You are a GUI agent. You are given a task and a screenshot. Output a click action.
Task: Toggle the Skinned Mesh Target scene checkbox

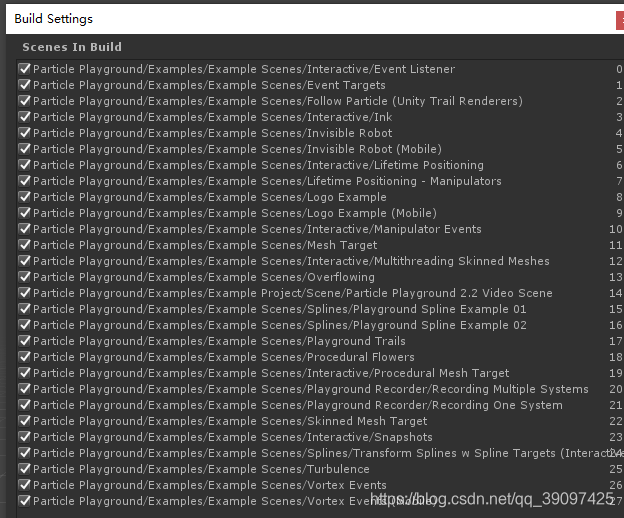25,421
